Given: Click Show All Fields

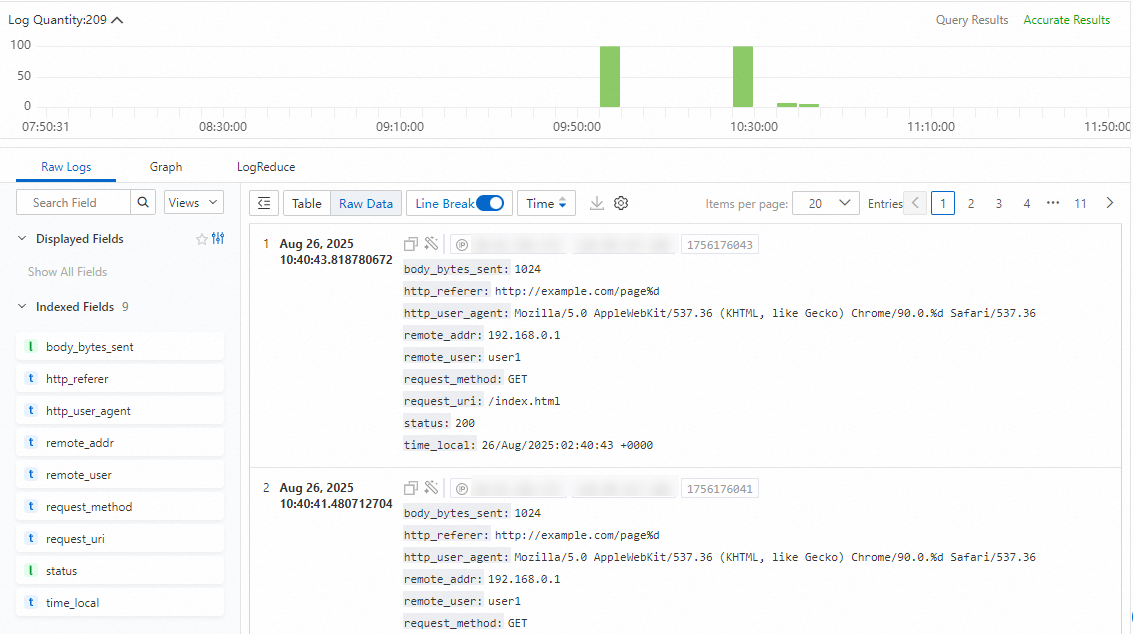Looking at the screenshot, I should click(67, 272).
